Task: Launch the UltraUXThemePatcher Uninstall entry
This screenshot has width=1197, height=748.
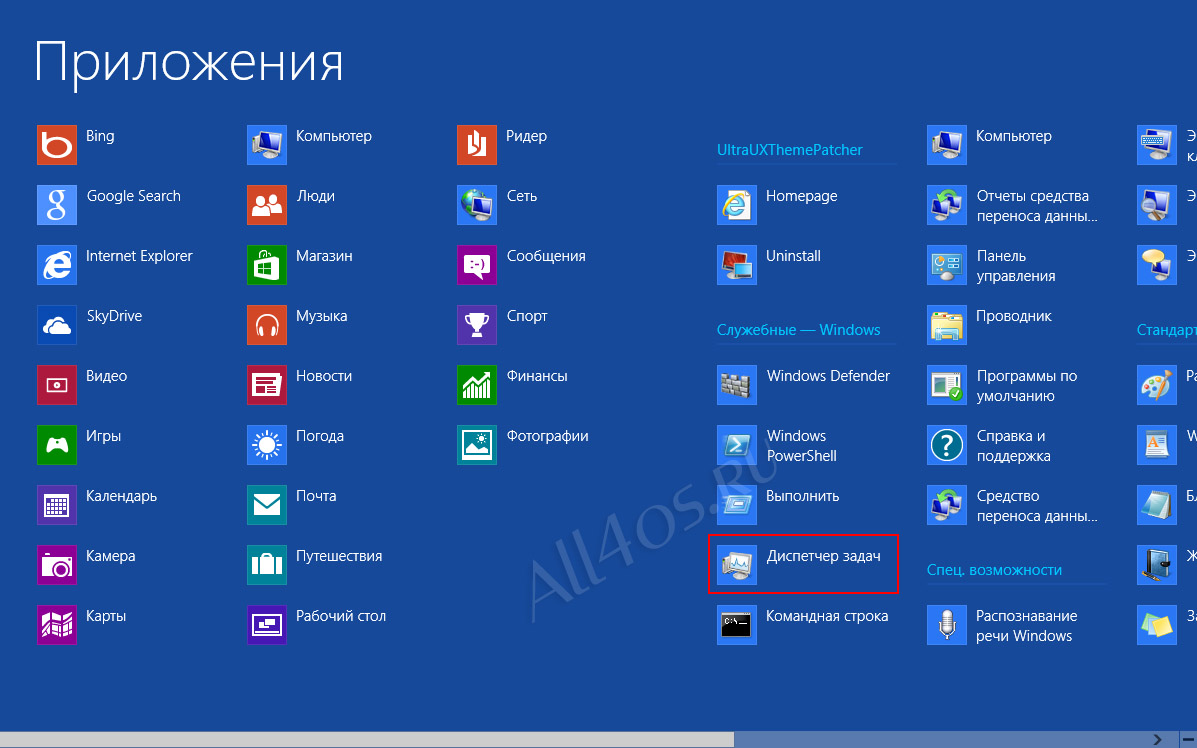Action: (737, 265)
